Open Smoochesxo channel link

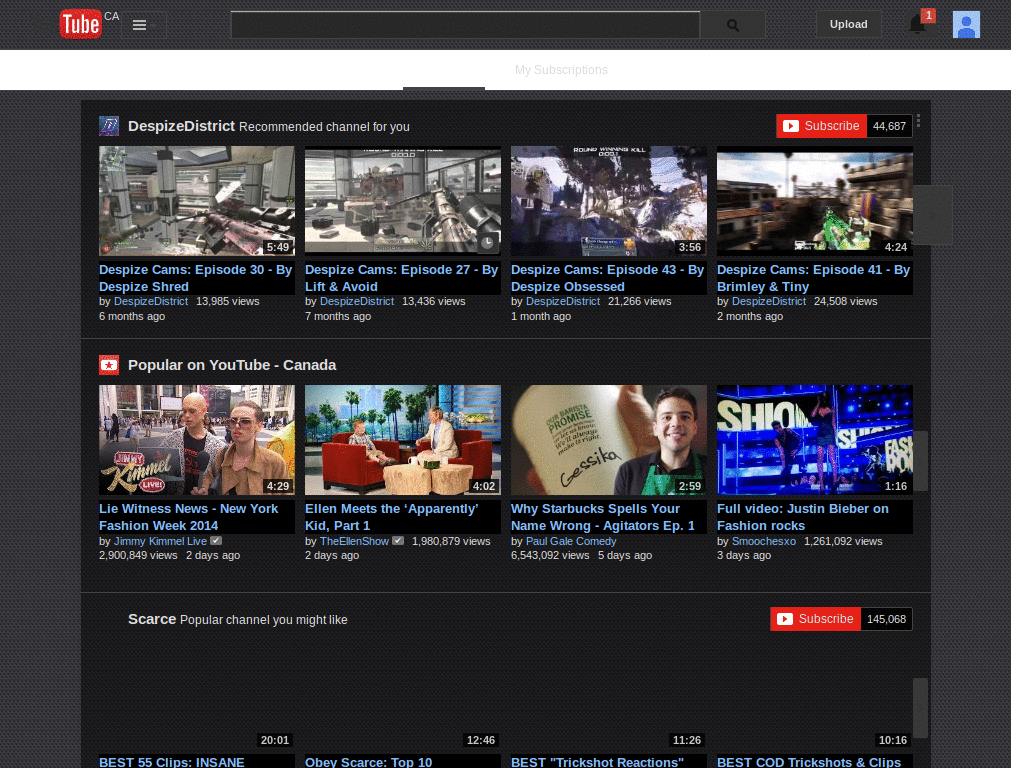(x=763, y=541)
